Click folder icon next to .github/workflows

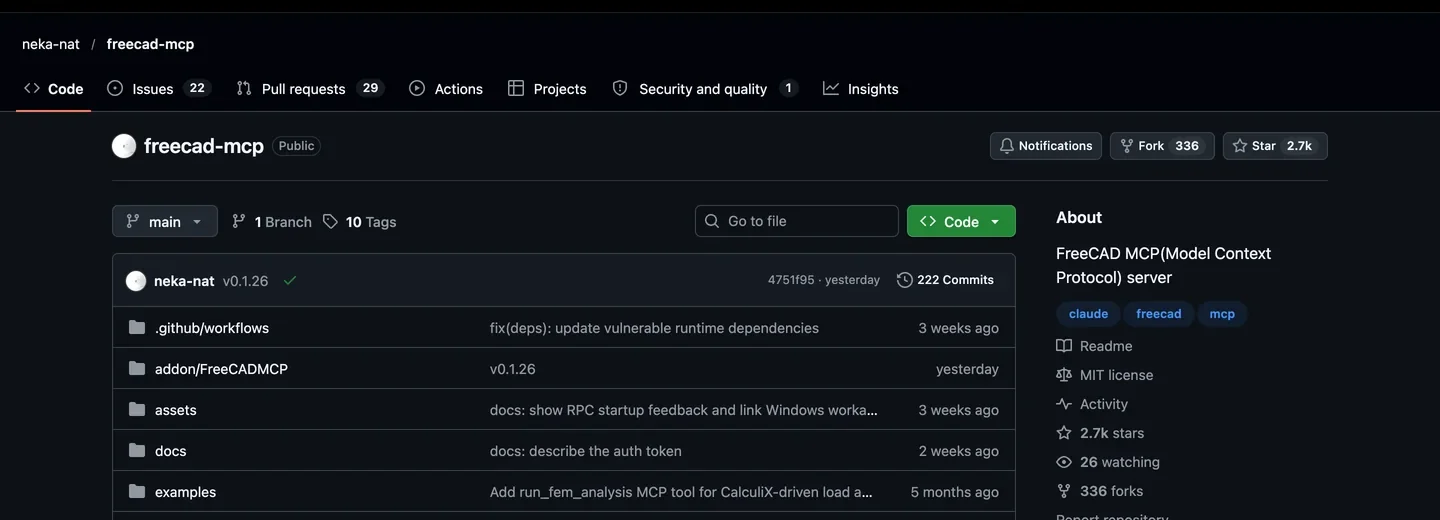tap(137, 328)
